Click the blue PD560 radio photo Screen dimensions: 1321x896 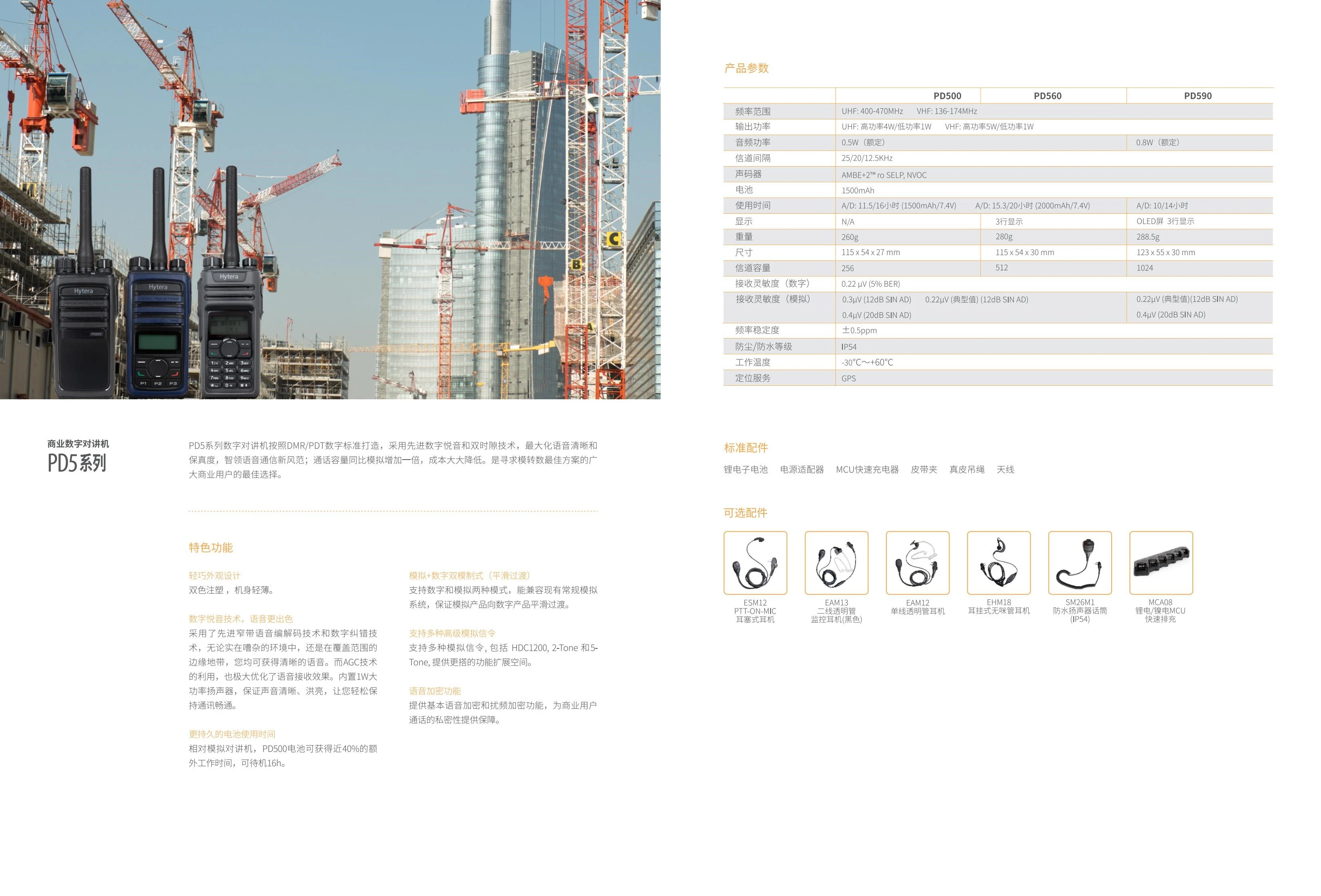point(158,329)
